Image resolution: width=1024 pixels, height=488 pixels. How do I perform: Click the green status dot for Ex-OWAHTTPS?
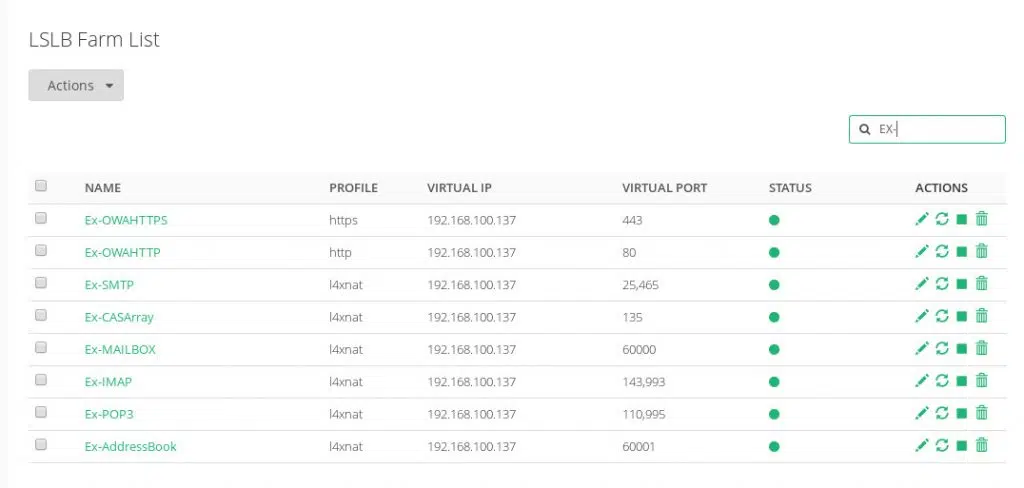(x=774, y=220)
